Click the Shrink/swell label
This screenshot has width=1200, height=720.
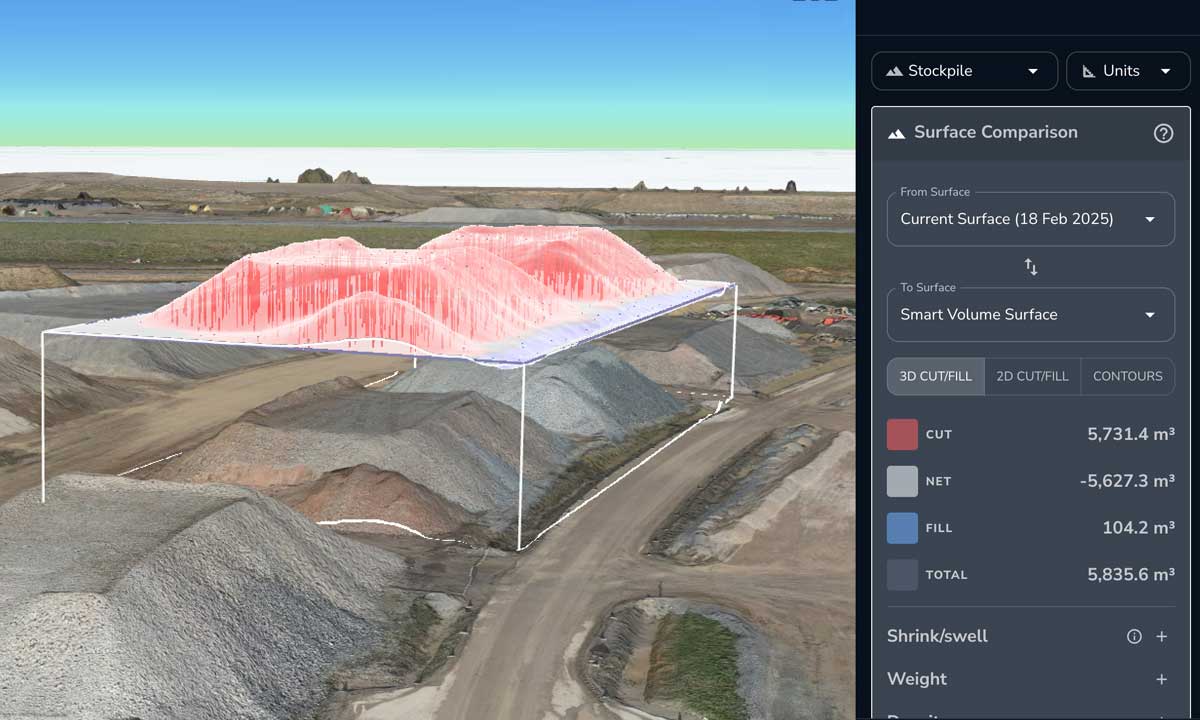[x=937, y=636]
